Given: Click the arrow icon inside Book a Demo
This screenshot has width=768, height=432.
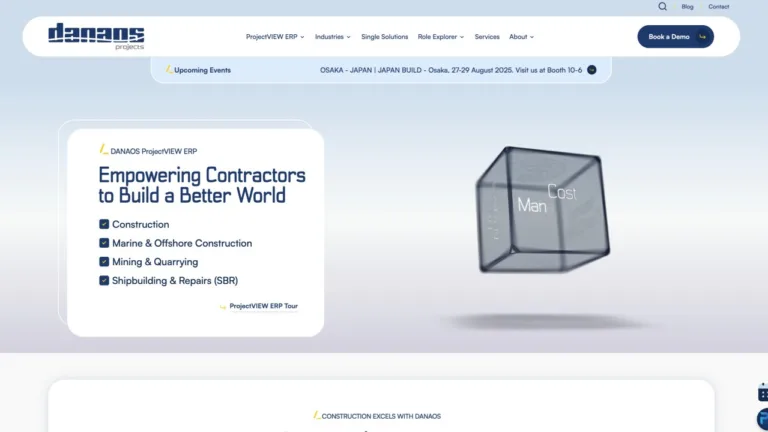Looking at the screenshot, I should [x=702, y=37].
